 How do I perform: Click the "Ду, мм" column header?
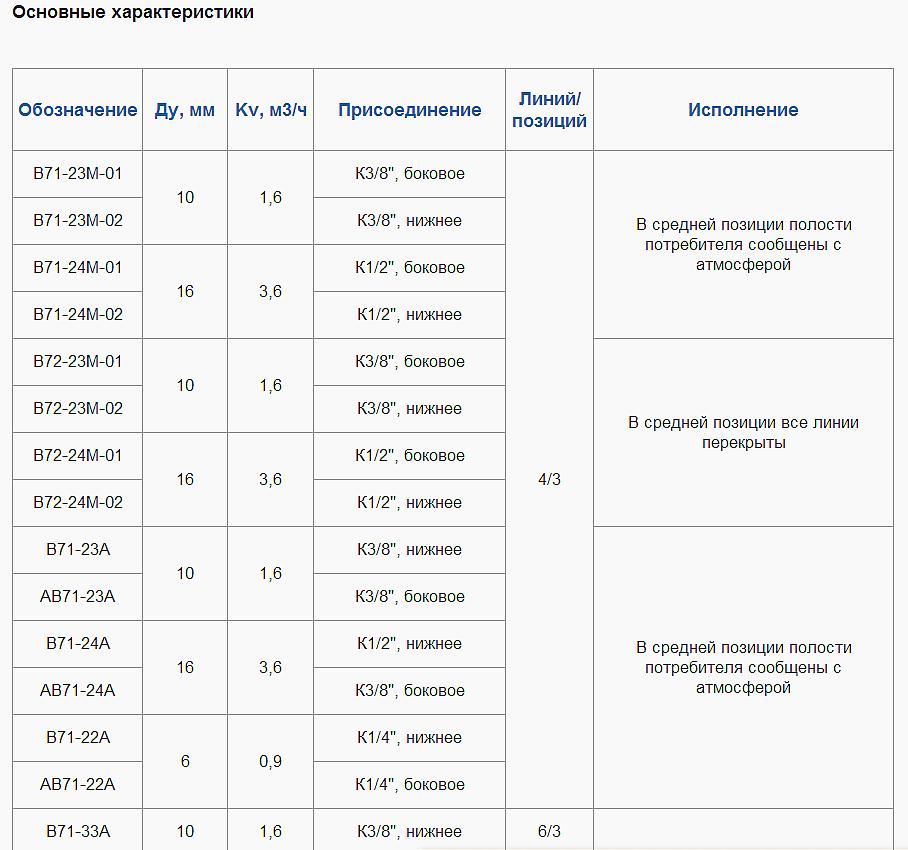[x=184, y=110]
